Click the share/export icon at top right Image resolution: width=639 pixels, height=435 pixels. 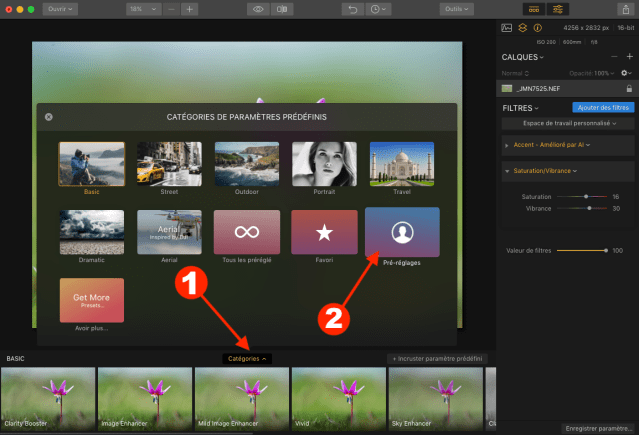point(624,9)
